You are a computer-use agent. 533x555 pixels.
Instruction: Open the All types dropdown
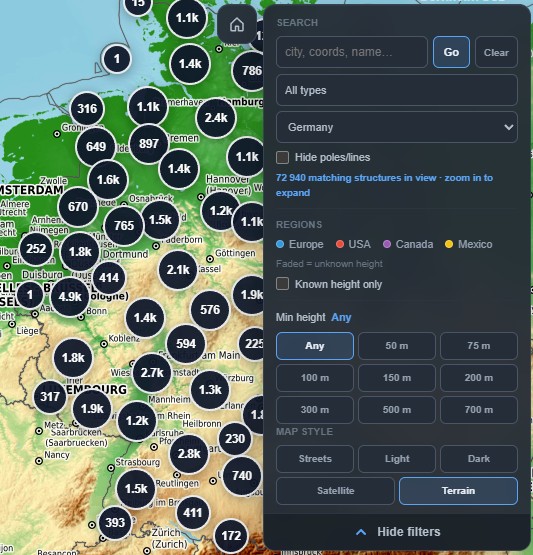tap(396, 90)
